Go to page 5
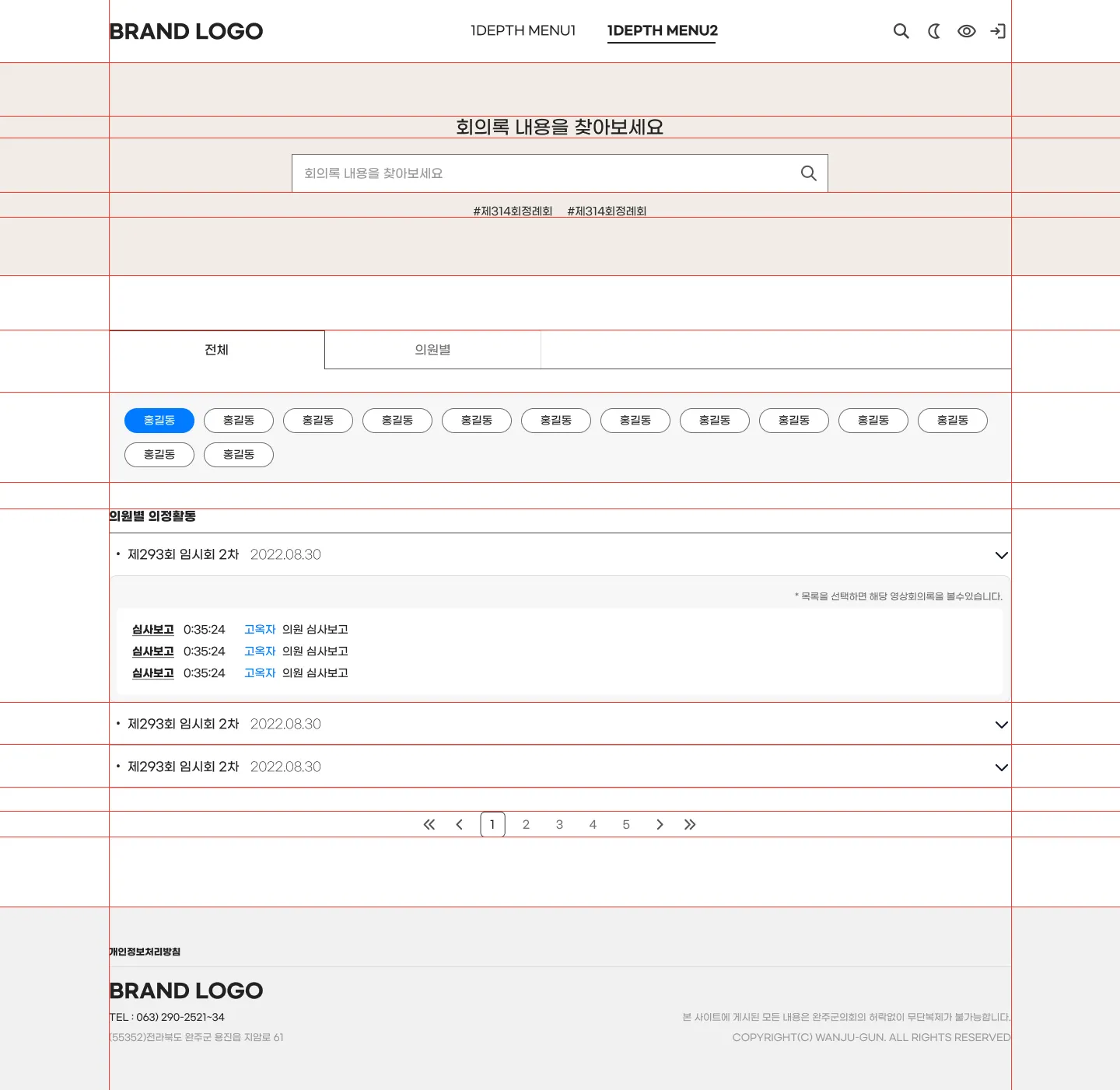This screenshot has height=1090, width=1120. 626,825
